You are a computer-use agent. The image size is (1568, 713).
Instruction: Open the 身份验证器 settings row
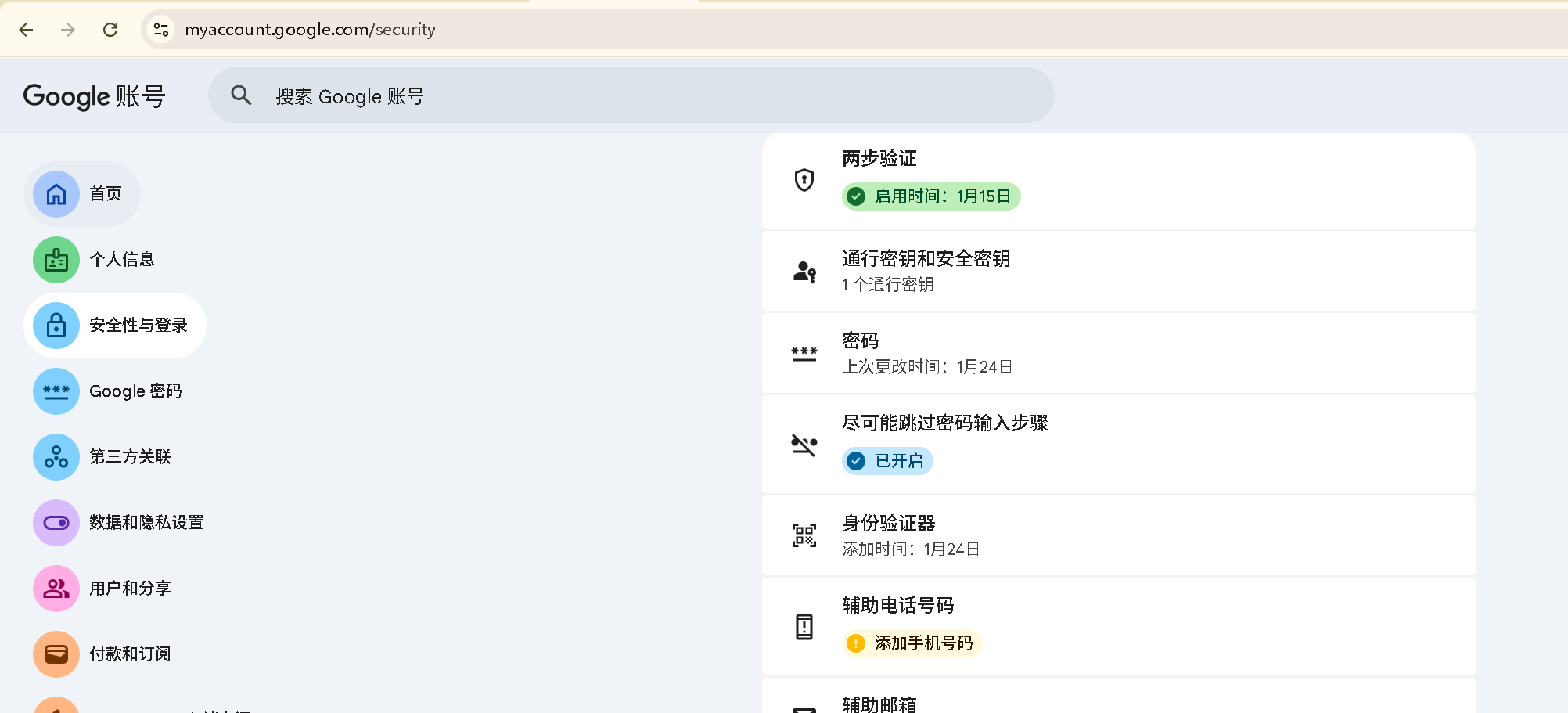(1117, 535)
